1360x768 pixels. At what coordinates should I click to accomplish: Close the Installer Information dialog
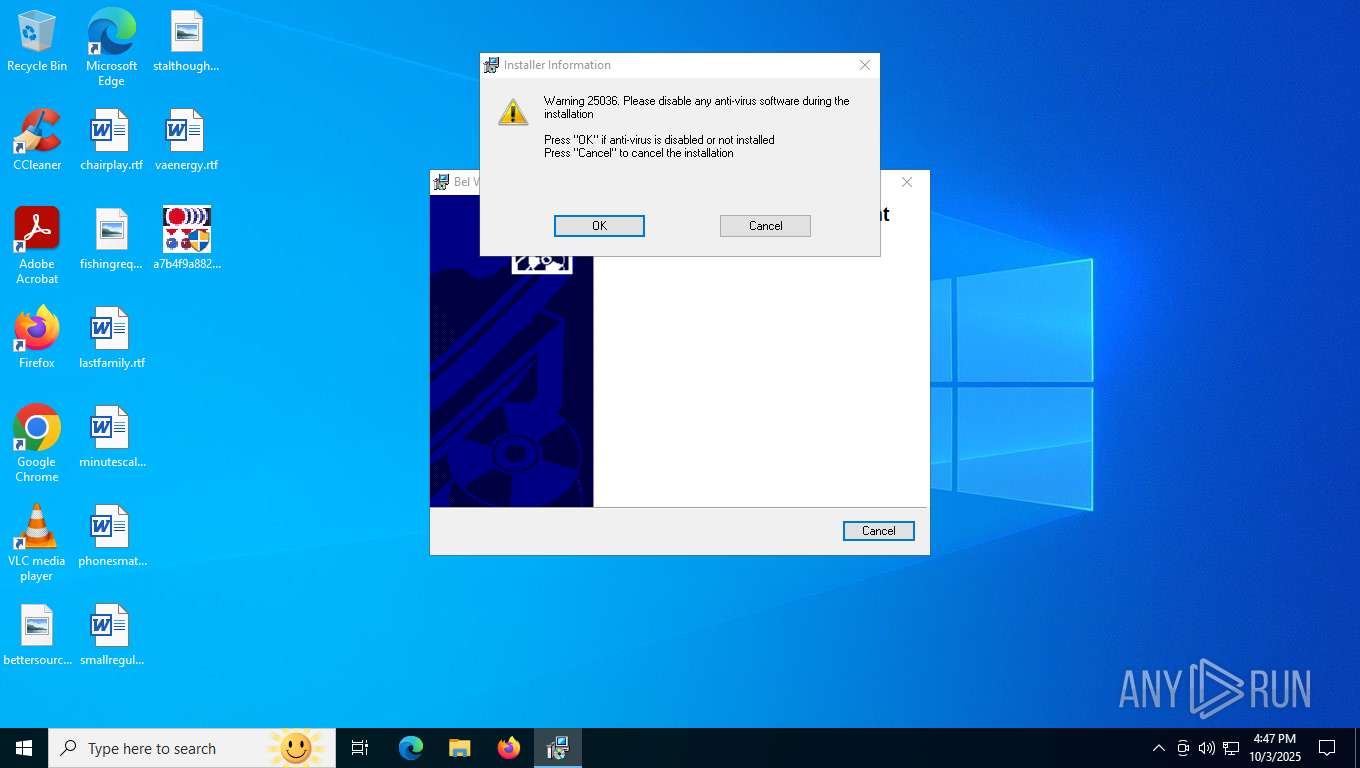(x=865, y=65)
